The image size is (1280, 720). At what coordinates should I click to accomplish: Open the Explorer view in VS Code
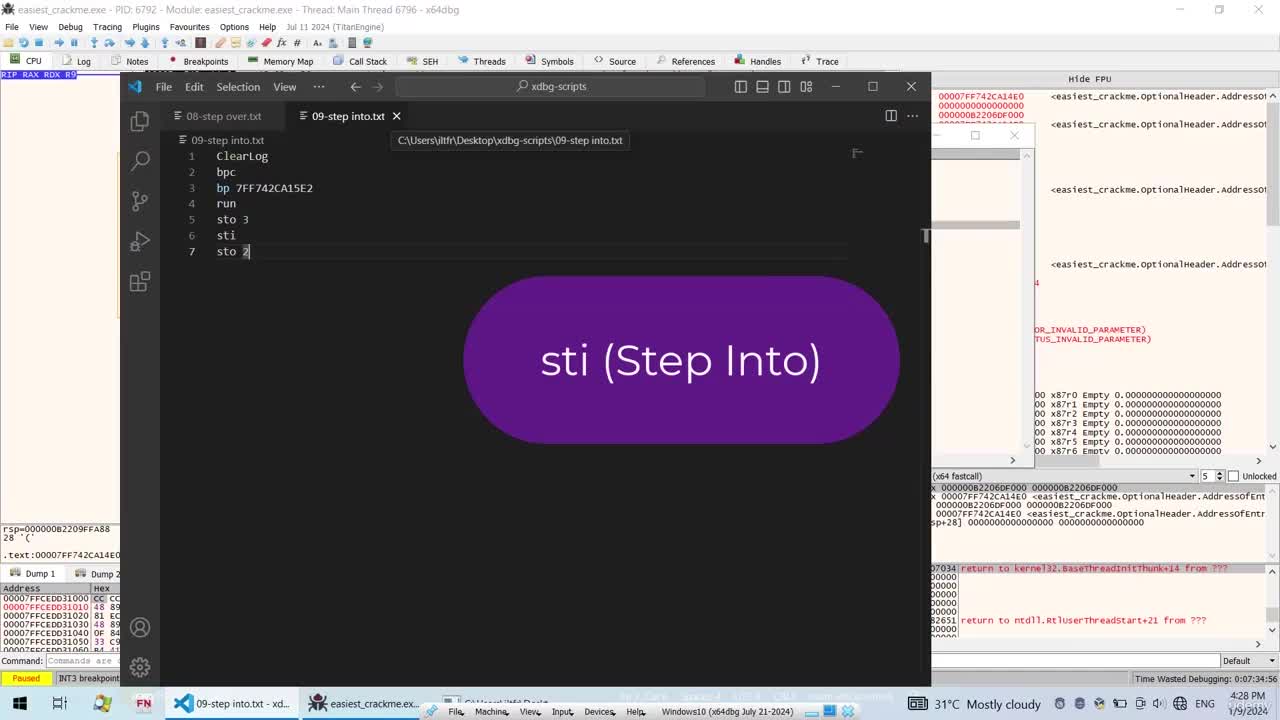point(140,121)
